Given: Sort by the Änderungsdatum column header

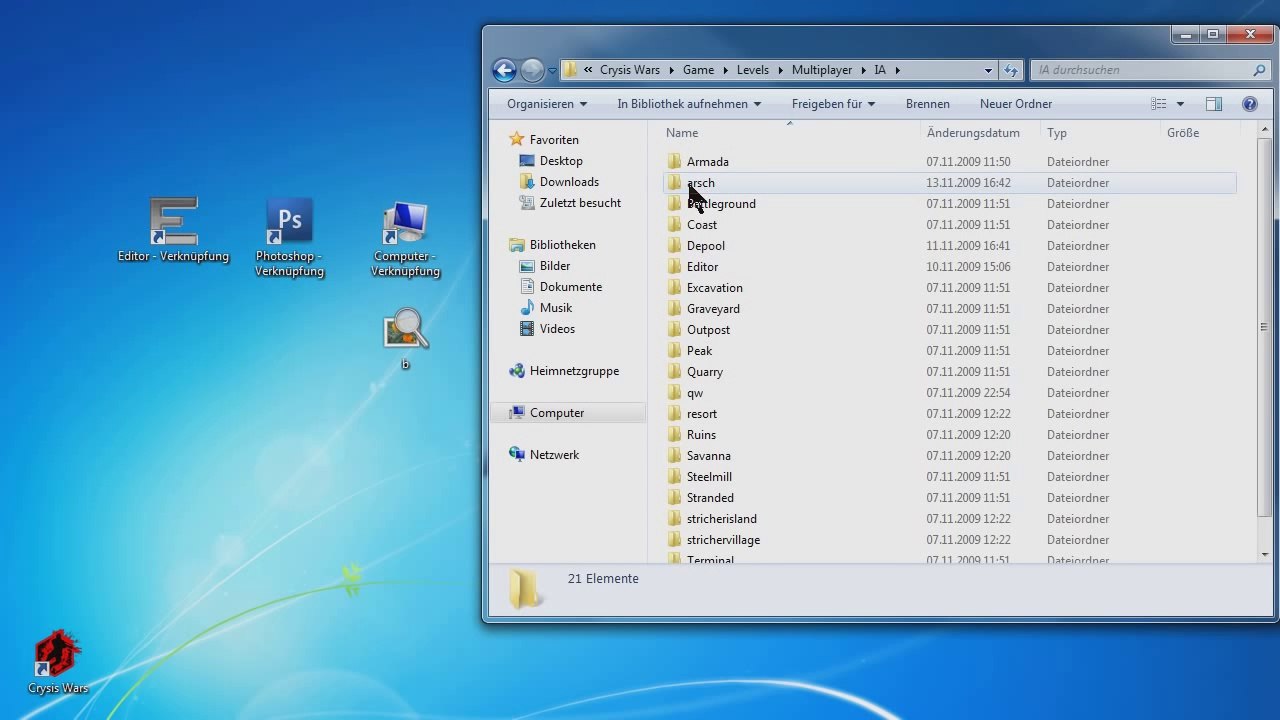Looking at the screenshot, I should point(973,133).
